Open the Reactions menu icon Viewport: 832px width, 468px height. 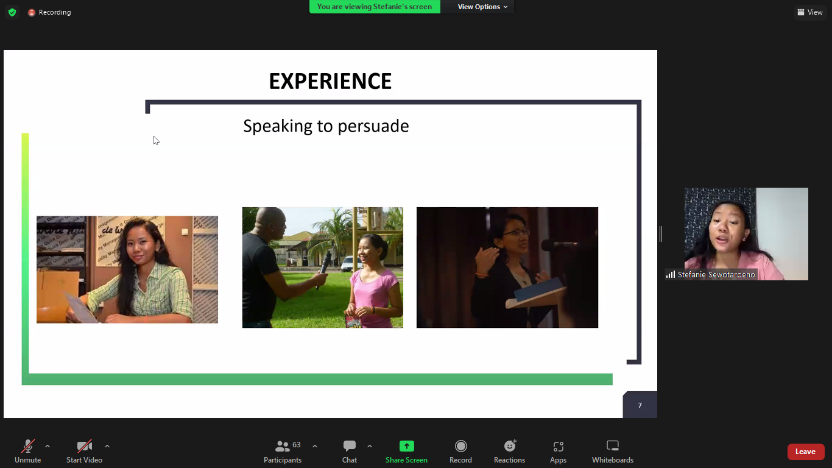(509, 446)
